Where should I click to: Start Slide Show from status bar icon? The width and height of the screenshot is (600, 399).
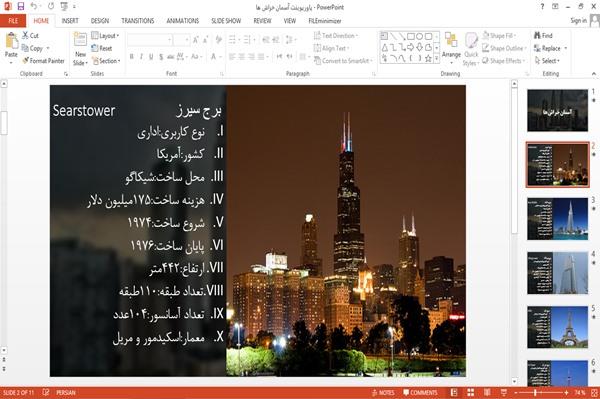tap(504, 392)
